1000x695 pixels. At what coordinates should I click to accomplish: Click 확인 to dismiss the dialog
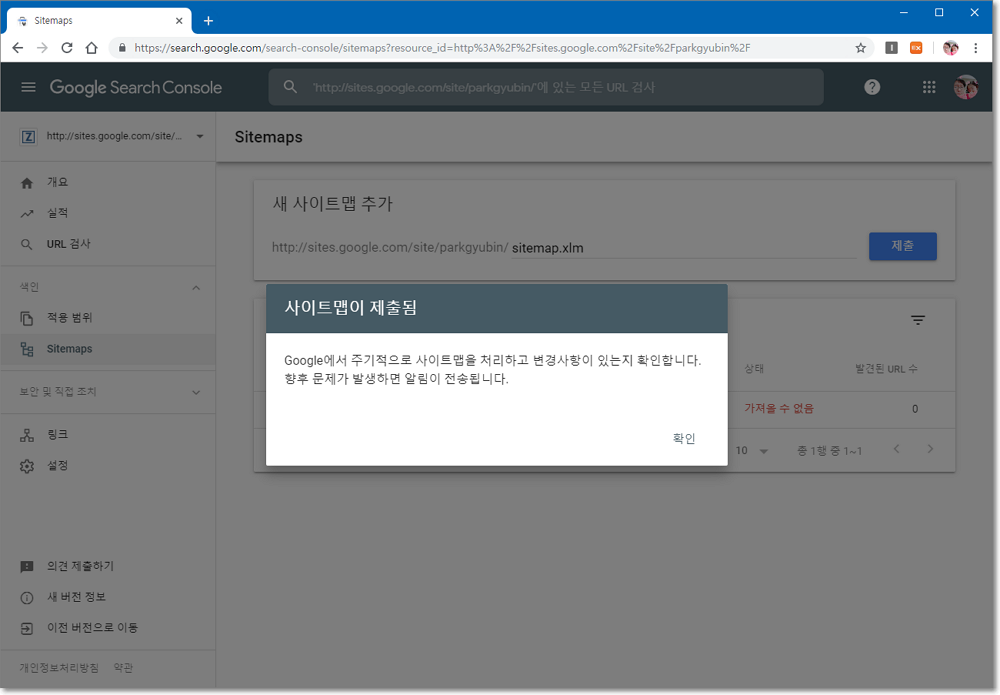tap(684, 439)
